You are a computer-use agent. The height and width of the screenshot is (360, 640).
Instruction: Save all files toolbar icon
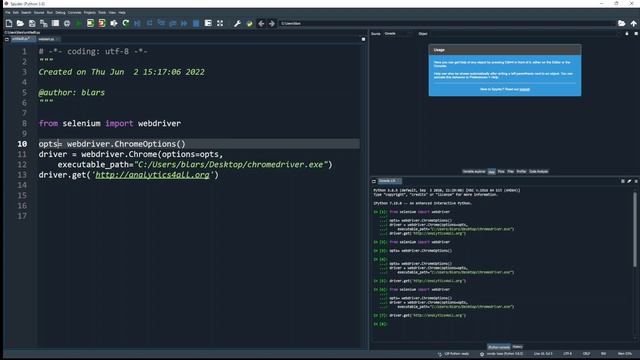[43, 23]
